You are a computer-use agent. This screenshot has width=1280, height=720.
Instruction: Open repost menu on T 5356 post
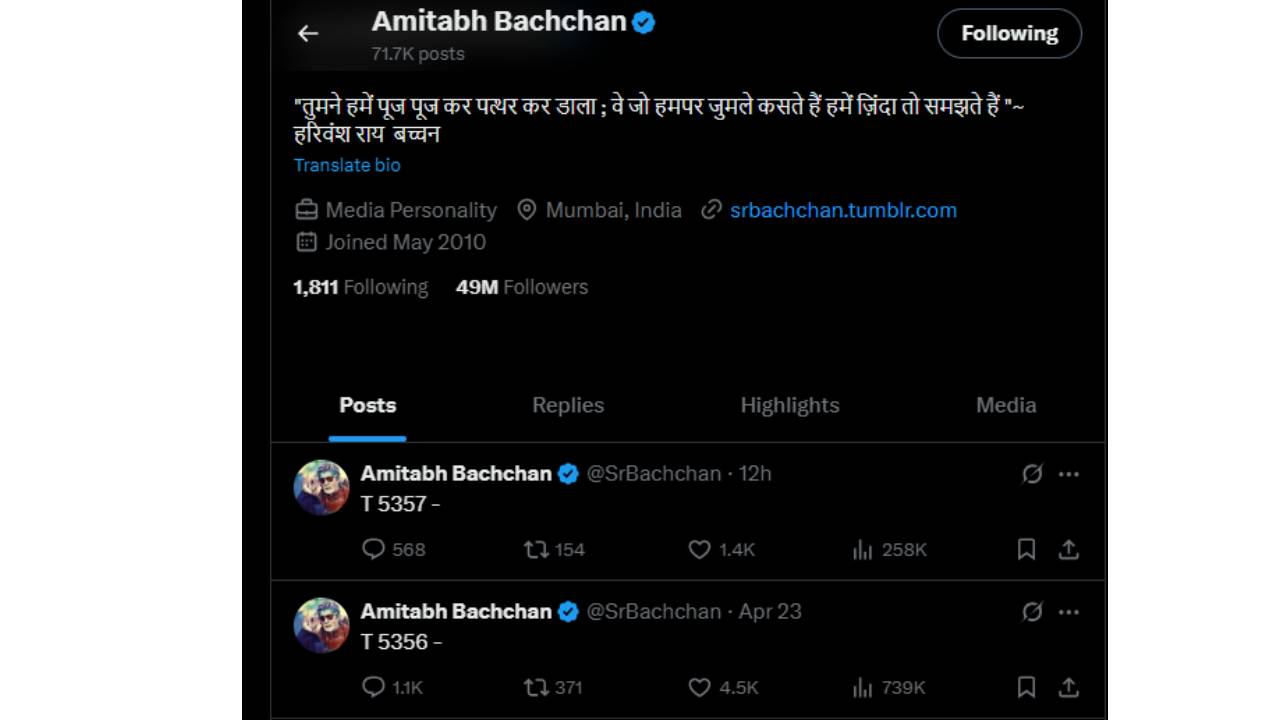[x=537, y=687]
